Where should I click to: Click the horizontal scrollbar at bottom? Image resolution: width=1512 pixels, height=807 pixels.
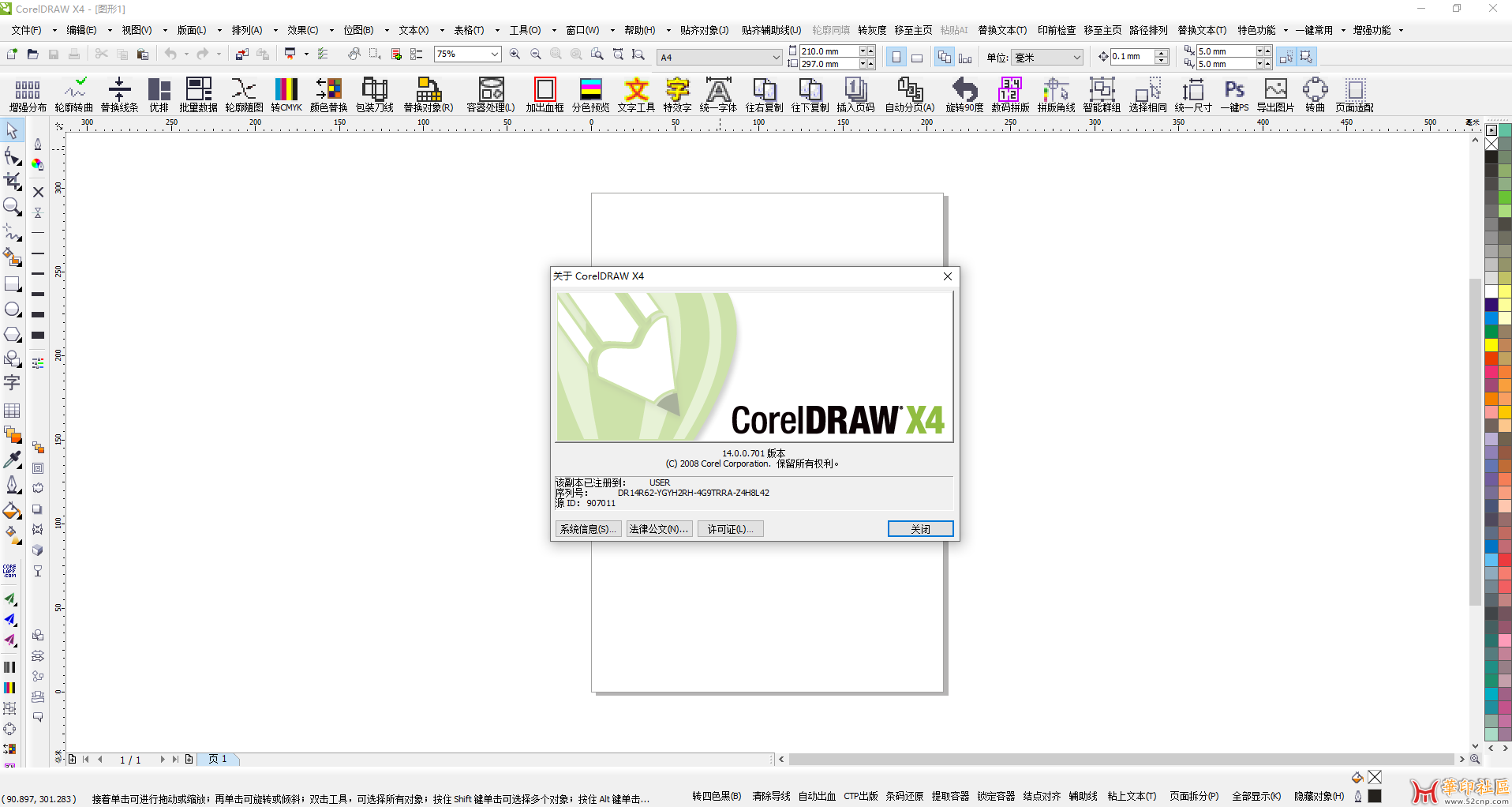pos(1121,759)
